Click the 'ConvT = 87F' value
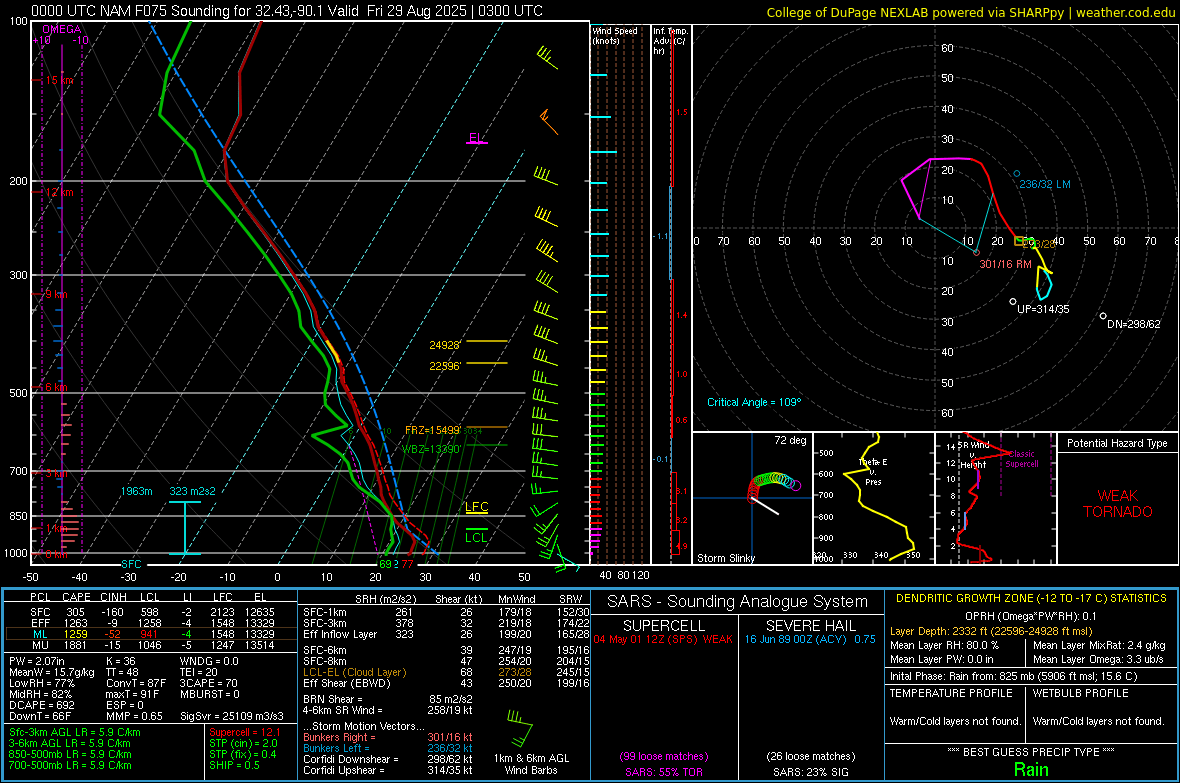Viewport: 1180px width, 783px height. [x=136, y=684]
